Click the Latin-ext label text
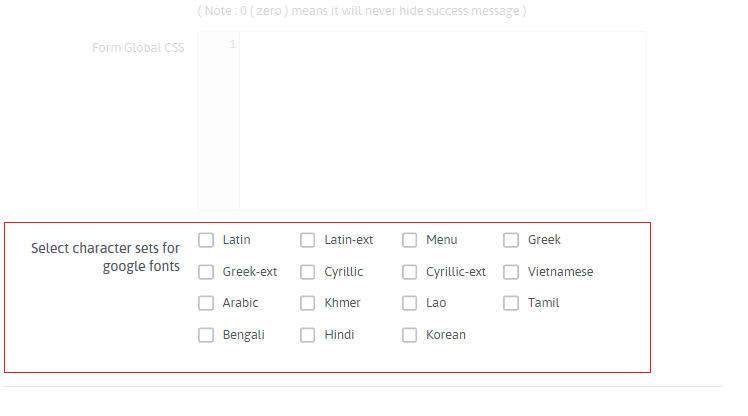This screenshot has width=748, height=416. click(349, 240)
